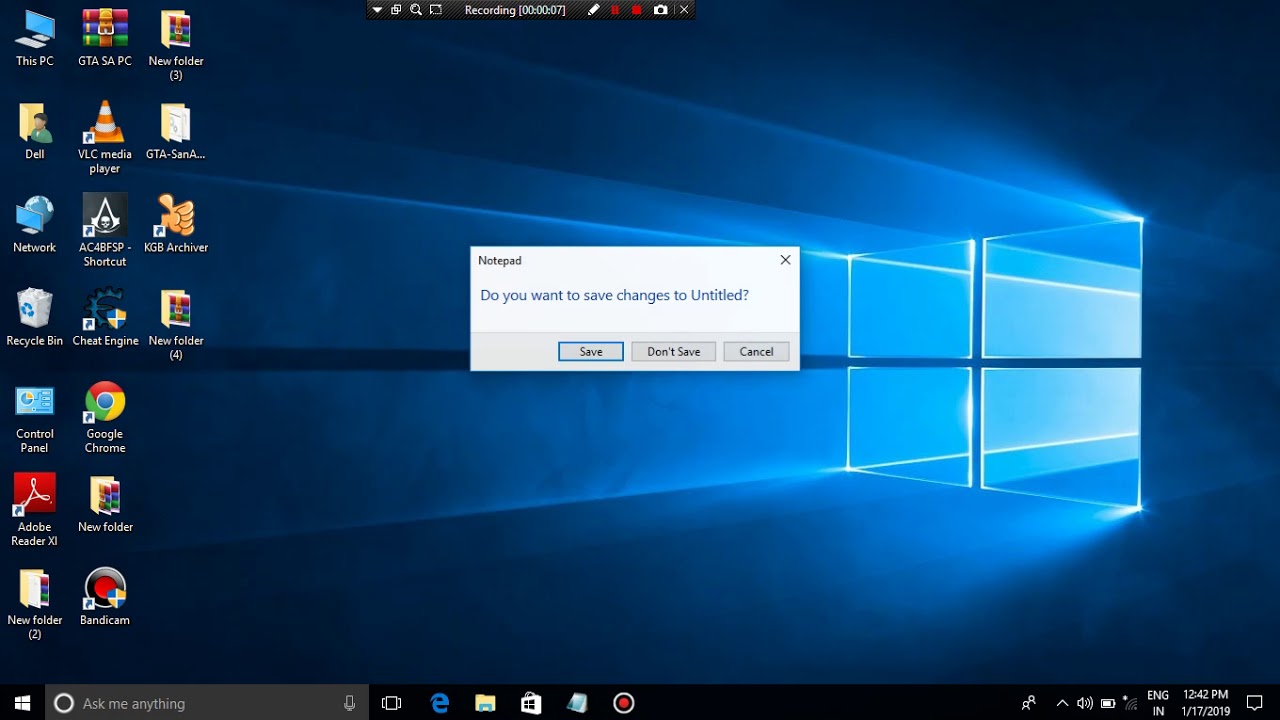This screenshot has width=1280, height=720.
Task: Open Task View from taskbar
Action: click(x=391, y=703)
